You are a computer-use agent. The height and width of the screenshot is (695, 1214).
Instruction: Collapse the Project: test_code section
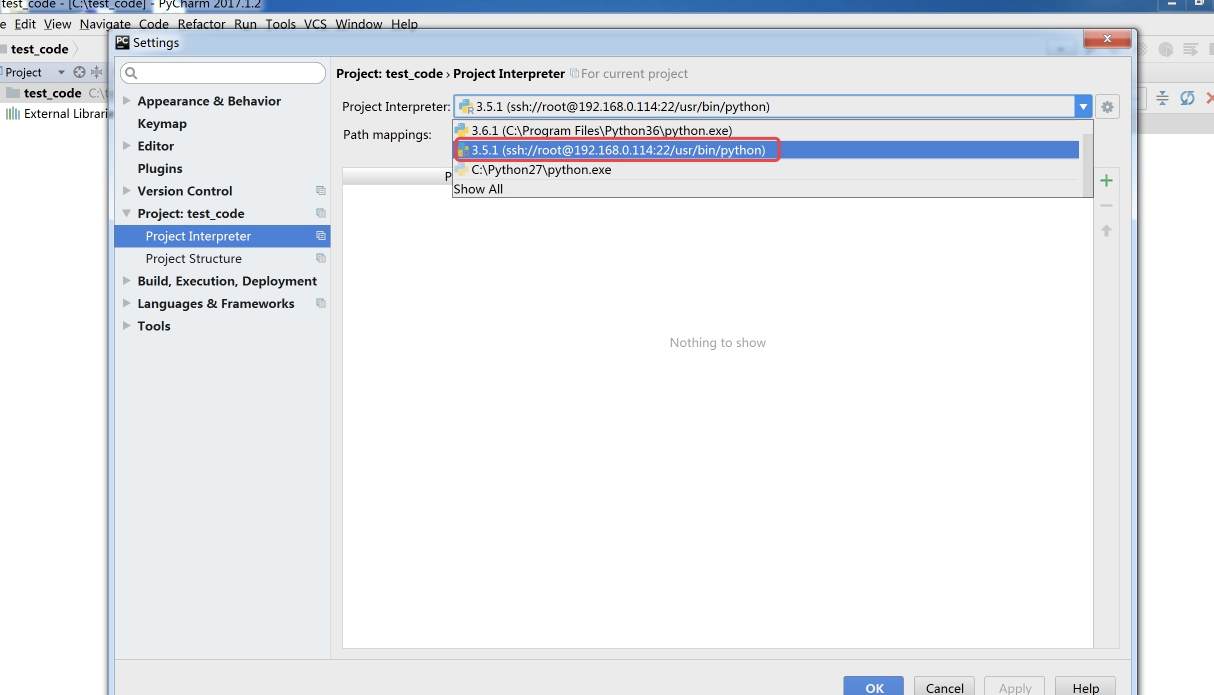click(x=127, y=213)
